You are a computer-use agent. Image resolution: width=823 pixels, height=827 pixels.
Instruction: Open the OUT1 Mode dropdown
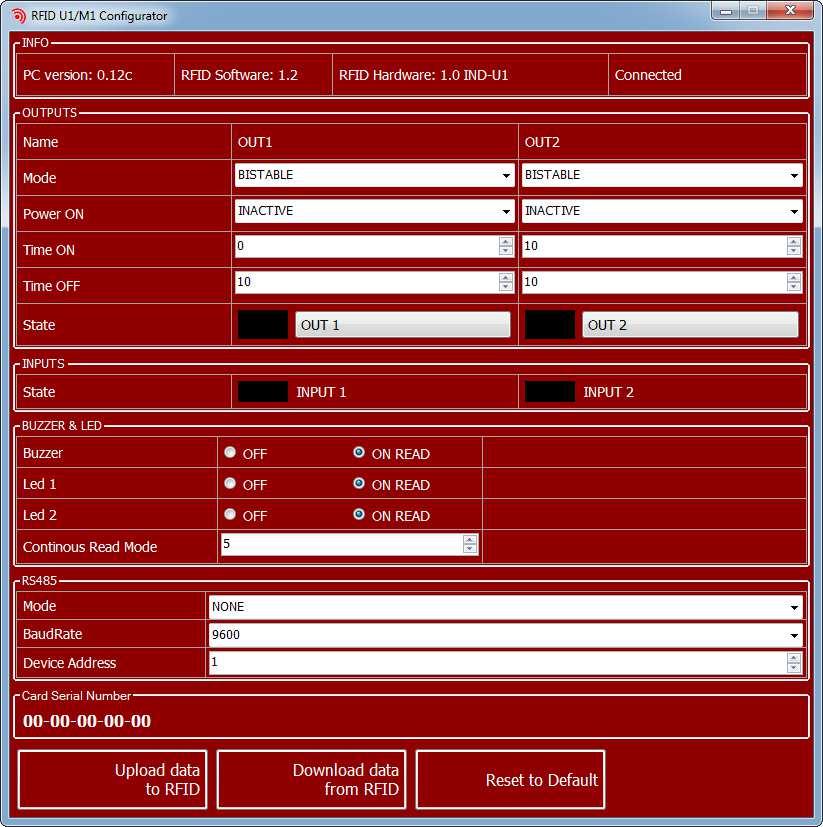pos(374,175)
